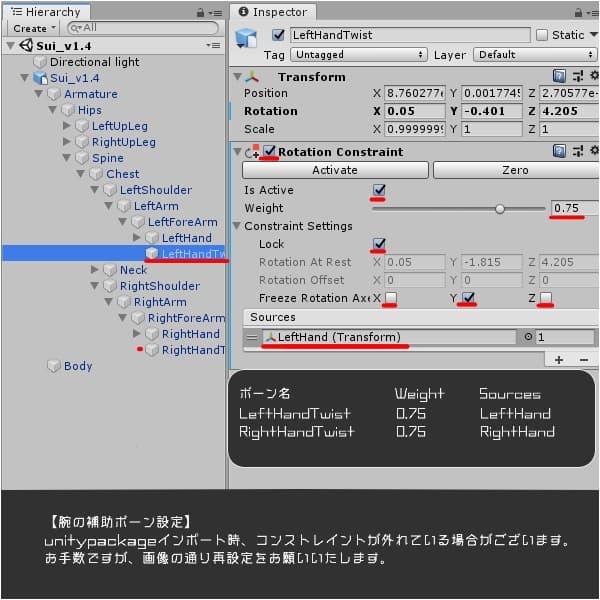Viewport: 600px width, 600px height.
Task: Switch to the Hierarchy tab
Action: pos(46,12)
